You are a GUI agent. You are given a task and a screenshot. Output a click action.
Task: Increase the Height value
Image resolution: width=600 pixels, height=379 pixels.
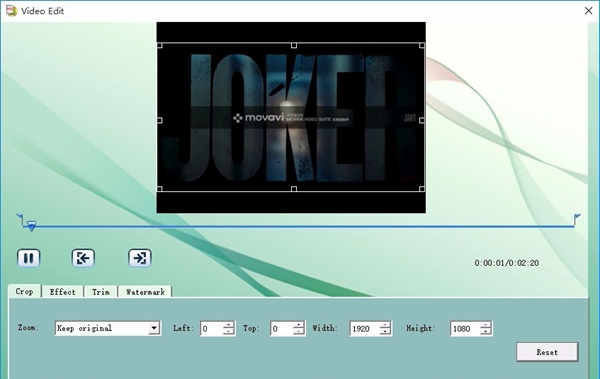[x=486, y=325]
